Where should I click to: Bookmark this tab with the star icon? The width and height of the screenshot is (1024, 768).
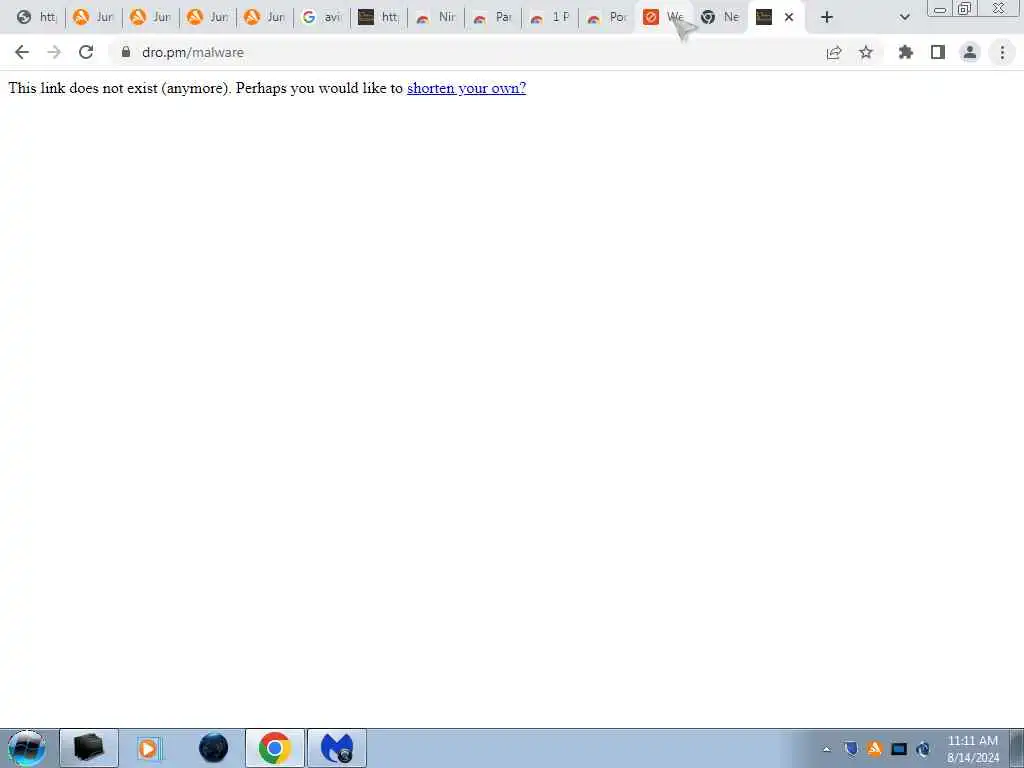tap(866, 52)
